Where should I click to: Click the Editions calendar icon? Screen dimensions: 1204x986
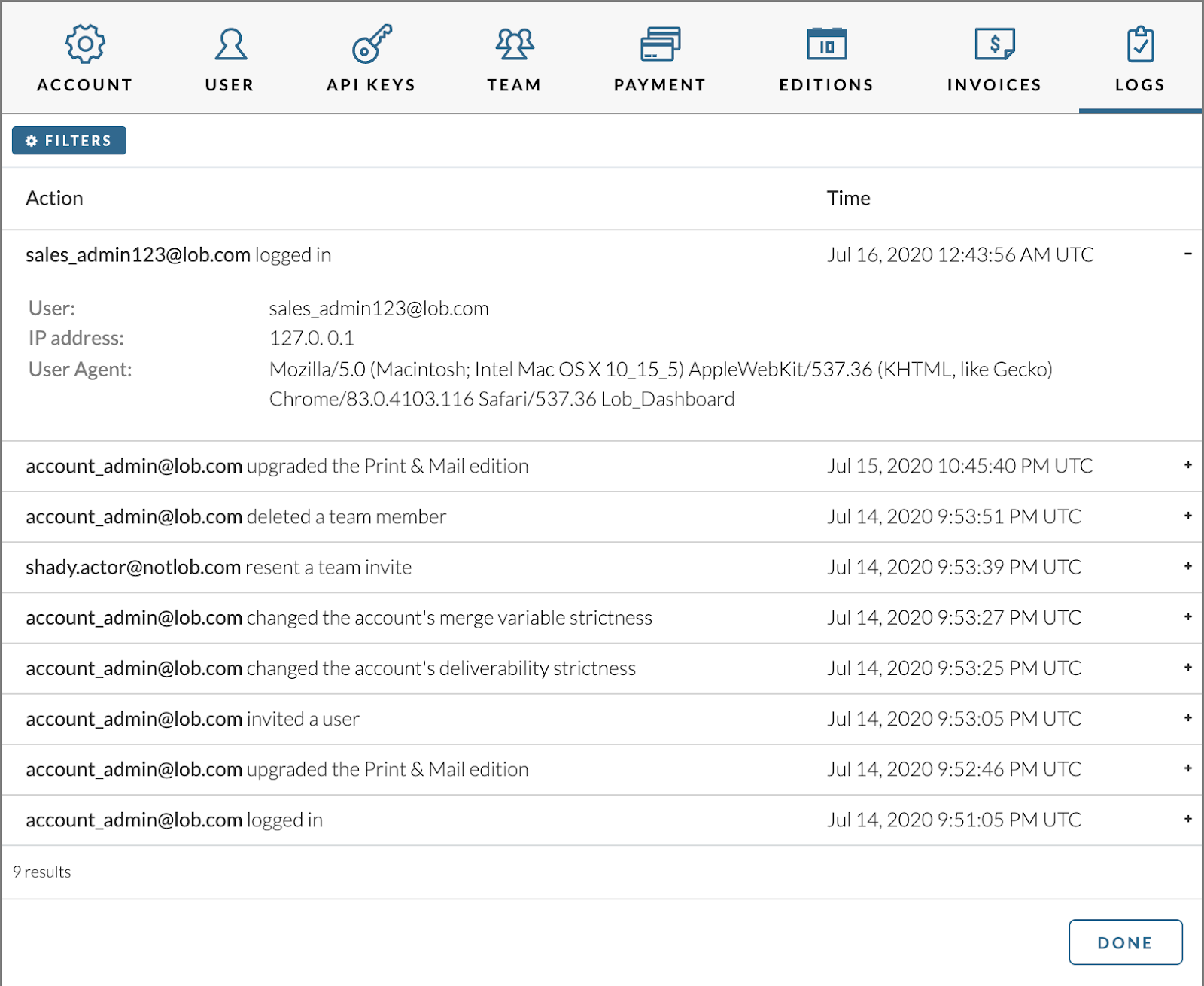[x=826, y=43]
